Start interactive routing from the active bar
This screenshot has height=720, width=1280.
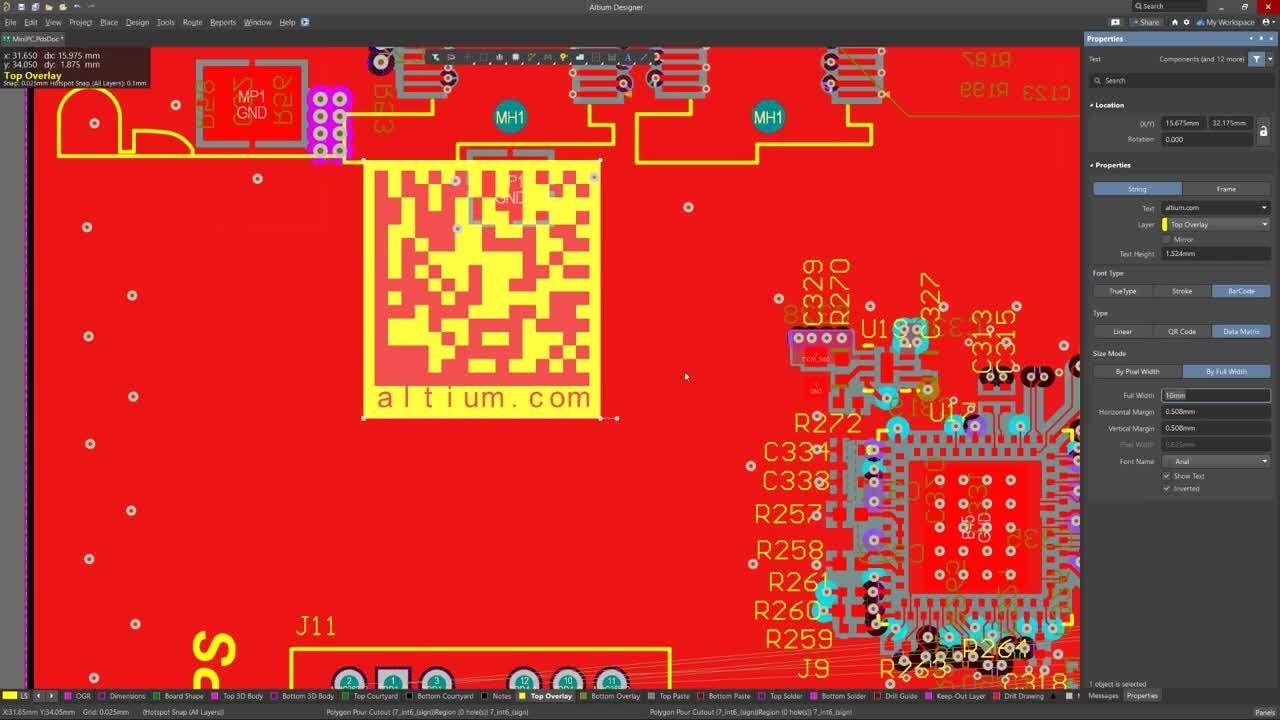531,57
